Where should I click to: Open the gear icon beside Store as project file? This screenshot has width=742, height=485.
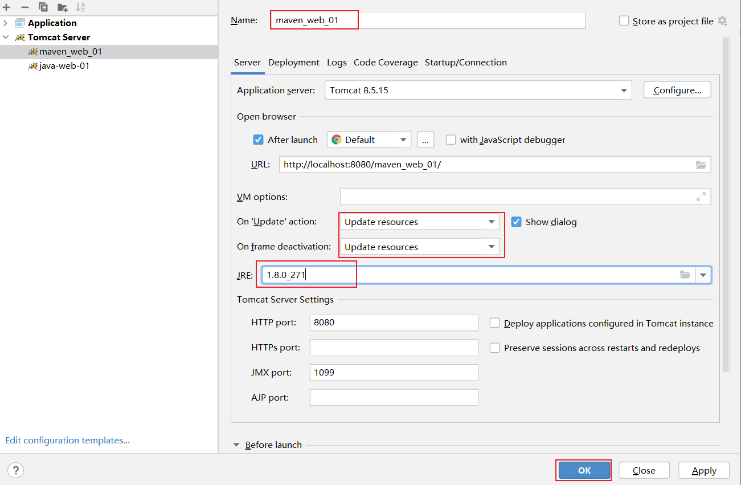point(722,21)
